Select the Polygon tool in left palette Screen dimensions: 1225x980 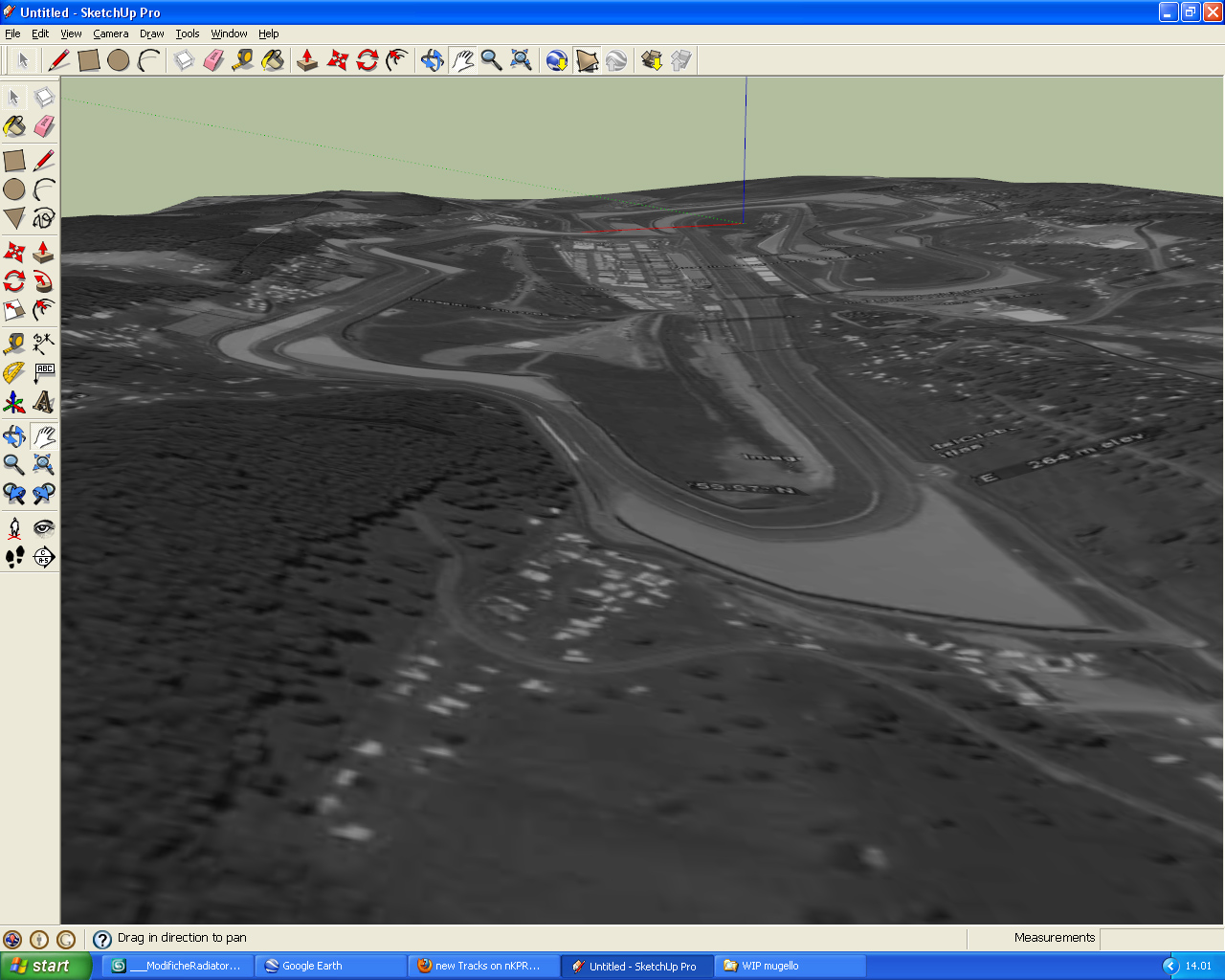14,218
